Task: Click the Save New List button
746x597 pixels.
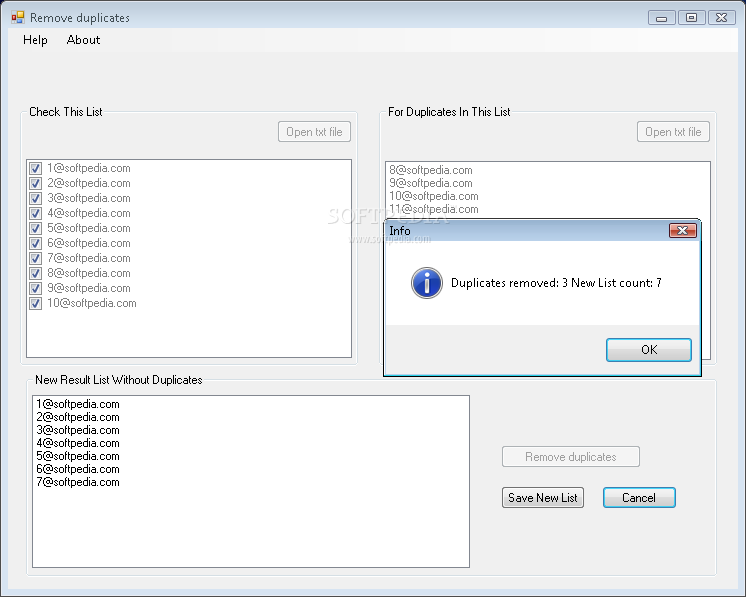Action: 542,498
